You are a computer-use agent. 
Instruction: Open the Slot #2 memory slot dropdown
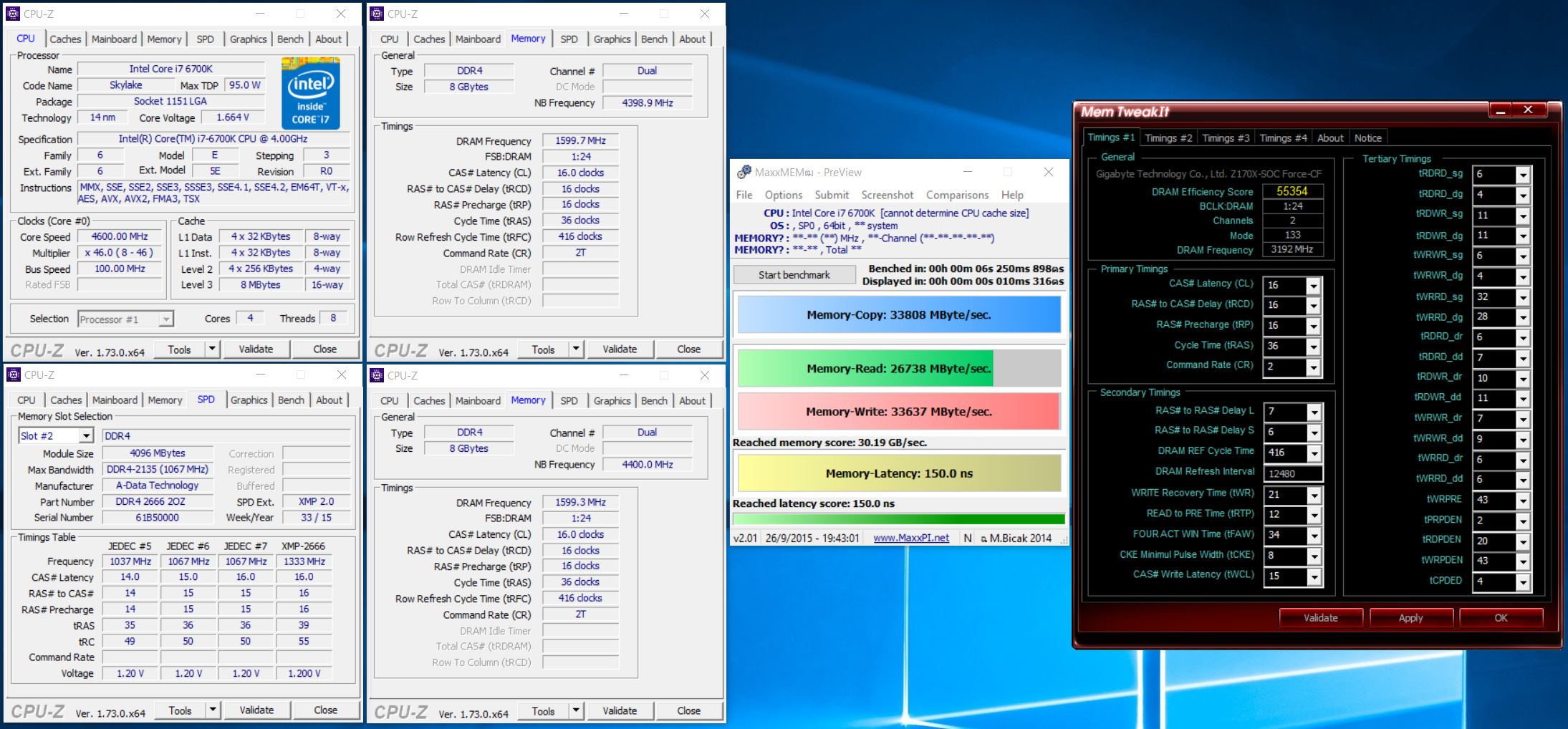[86, 435]
